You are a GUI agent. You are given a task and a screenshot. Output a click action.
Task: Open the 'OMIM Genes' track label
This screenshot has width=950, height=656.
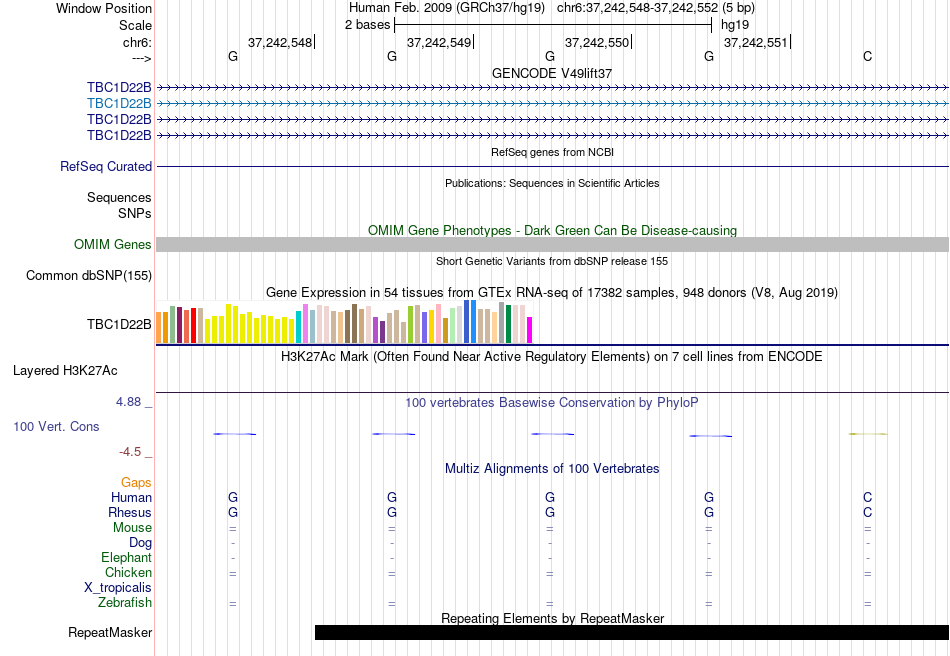point(113,244)
